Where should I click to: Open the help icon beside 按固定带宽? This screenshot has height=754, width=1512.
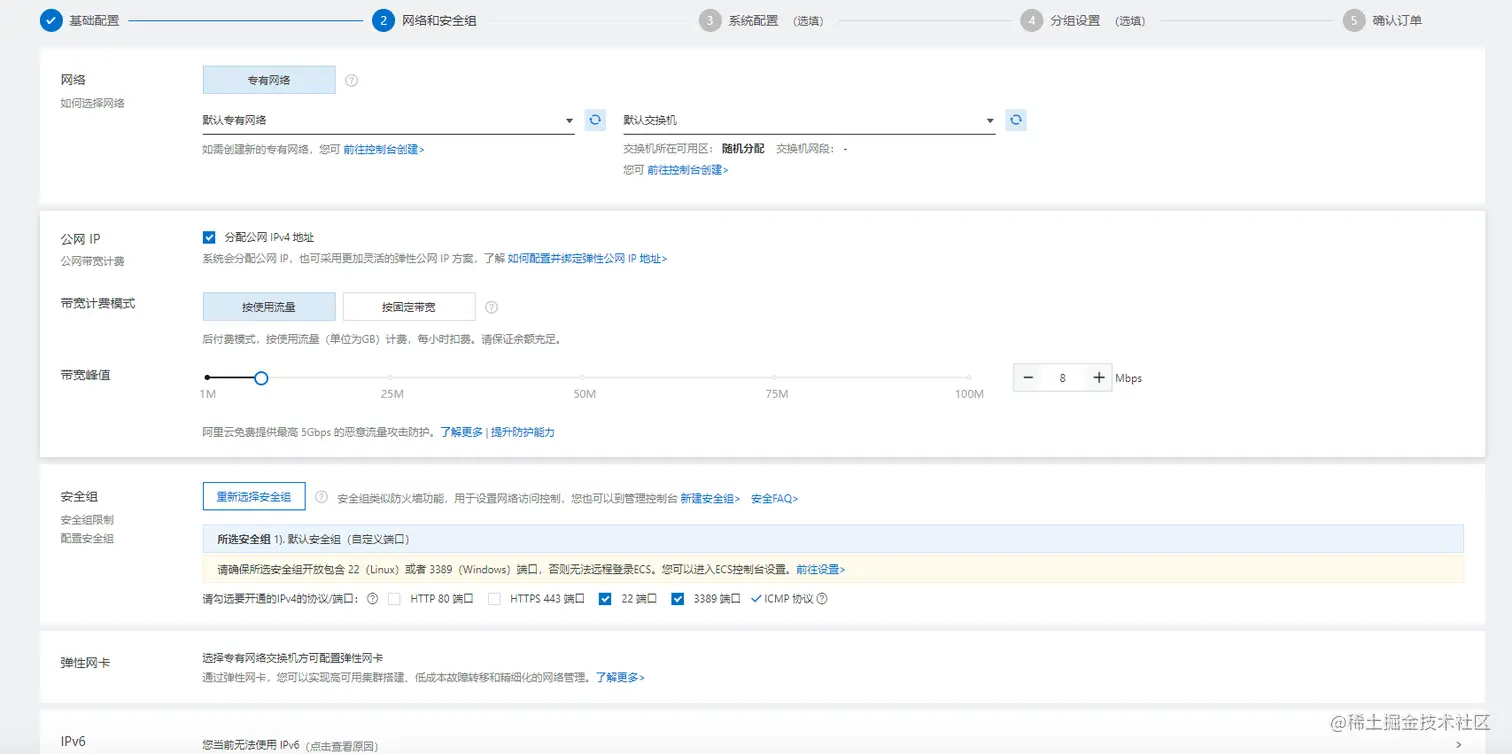[491, 307]
